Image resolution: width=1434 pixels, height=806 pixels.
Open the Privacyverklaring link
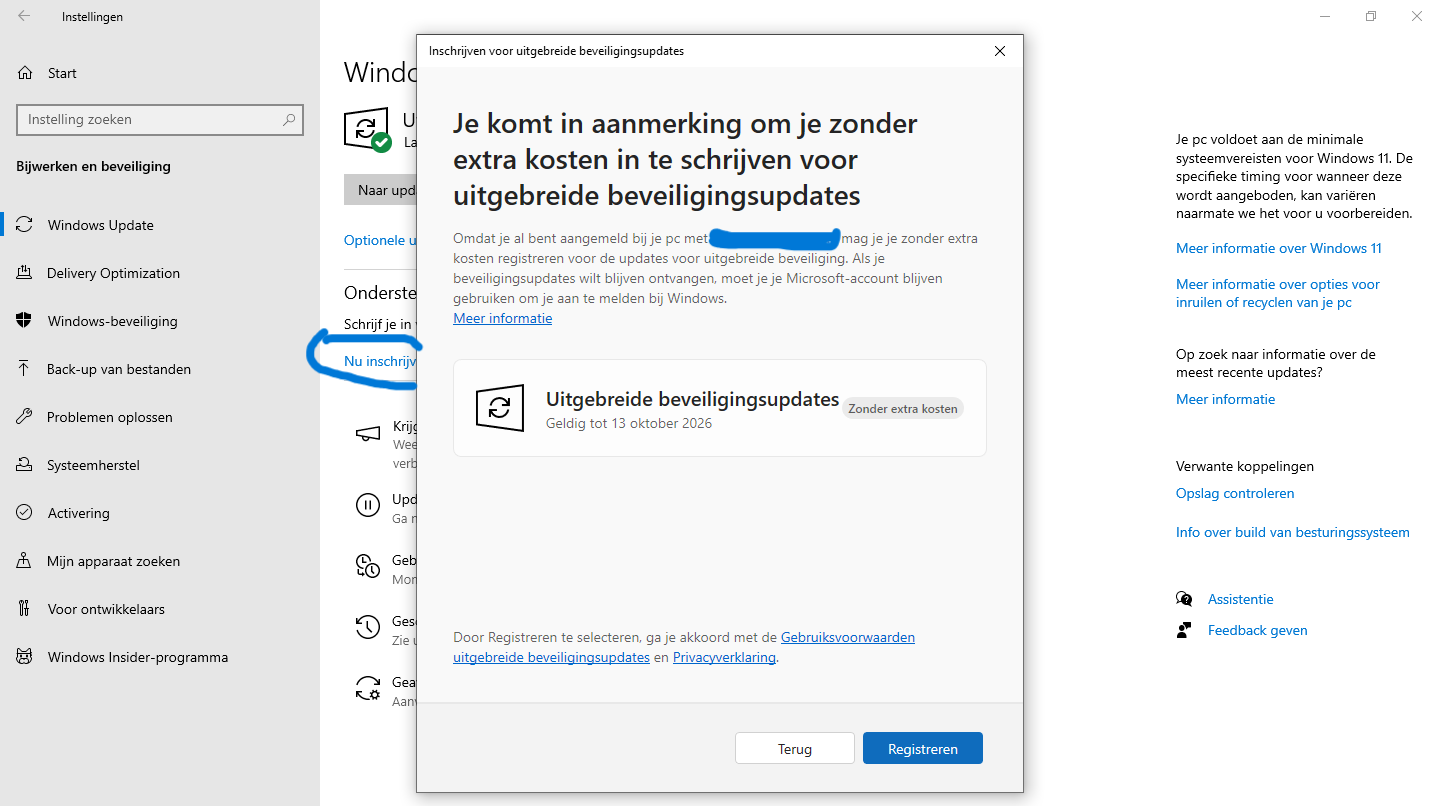tap(724, 658)
